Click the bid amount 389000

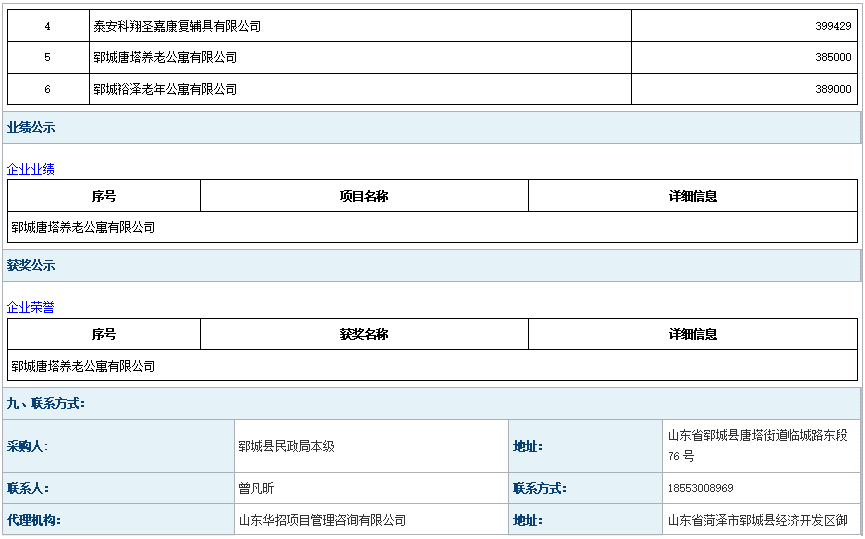pyautogui.click(x=833, y=90)
